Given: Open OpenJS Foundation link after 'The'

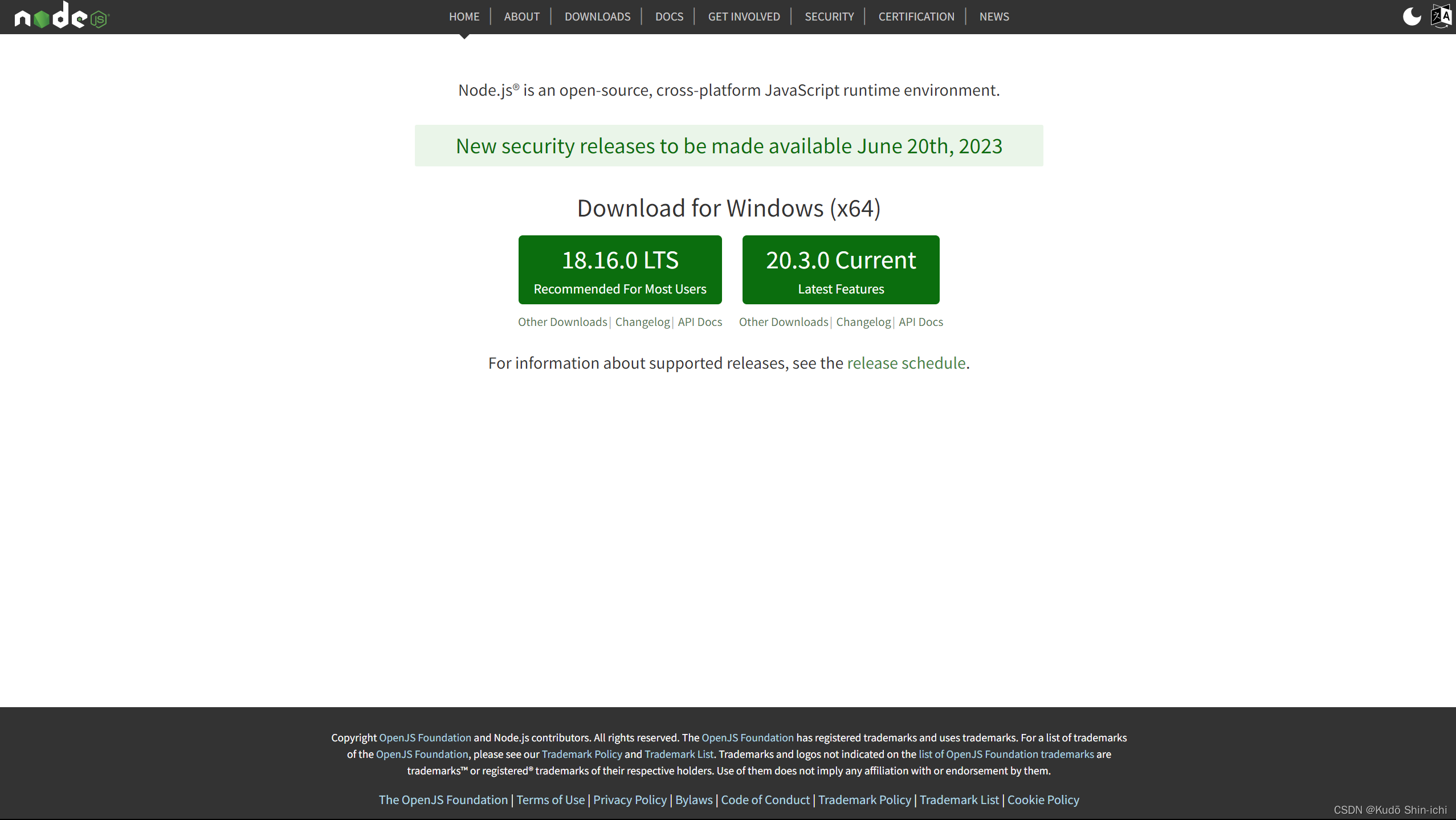Looking at the screenshot, I should (747, 737).
